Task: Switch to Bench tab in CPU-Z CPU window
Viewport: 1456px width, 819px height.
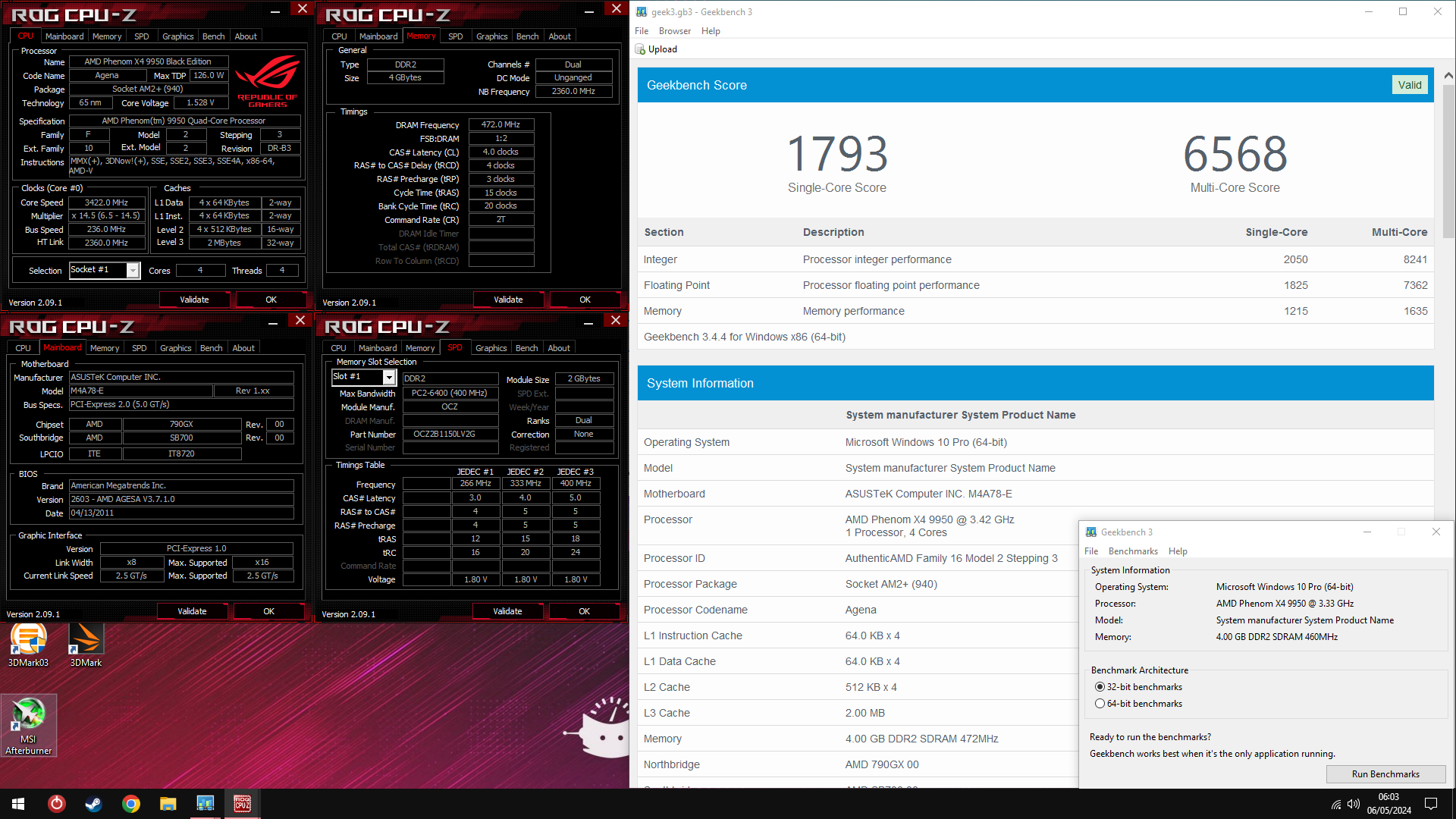Action: 213,36
